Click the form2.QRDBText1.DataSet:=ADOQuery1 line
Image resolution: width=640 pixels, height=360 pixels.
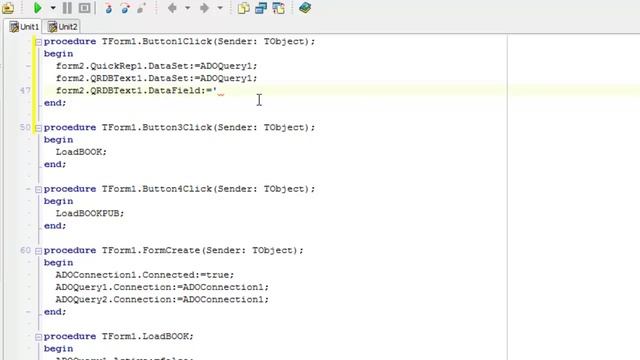coord(157,78)
